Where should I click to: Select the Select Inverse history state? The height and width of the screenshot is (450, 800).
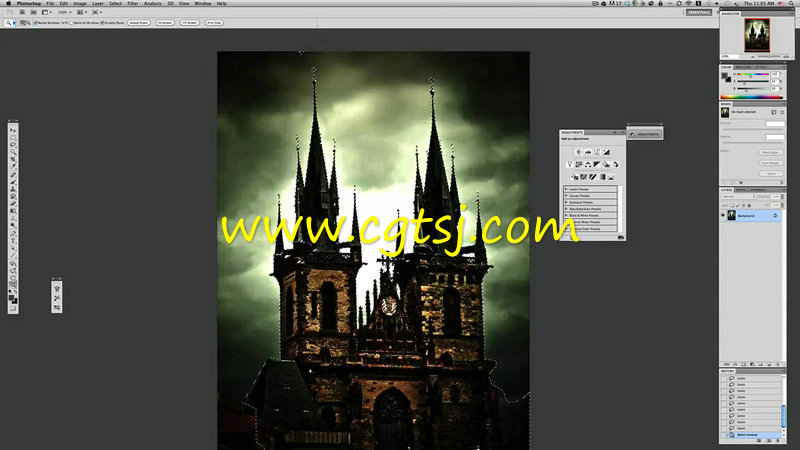[x=753, y=435]
